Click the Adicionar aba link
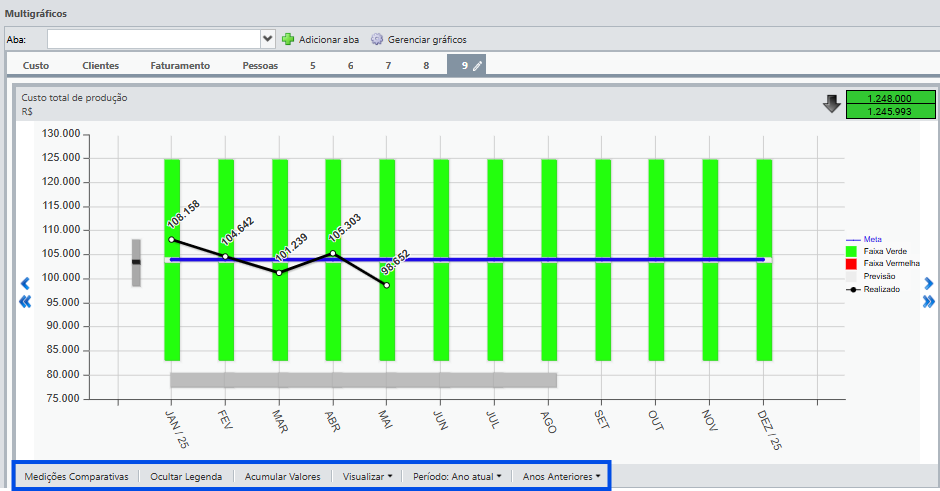940x491 pixels. pyautogui.click(x=329, y=40)
